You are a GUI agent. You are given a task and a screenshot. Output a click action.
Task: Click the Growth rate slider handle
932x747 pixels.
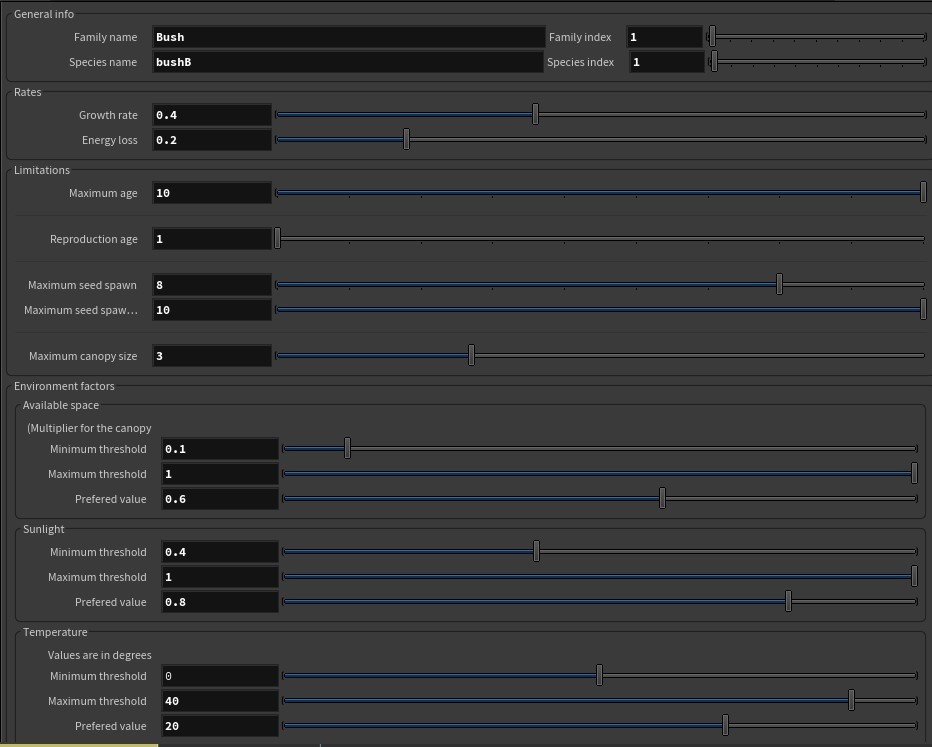536,114
